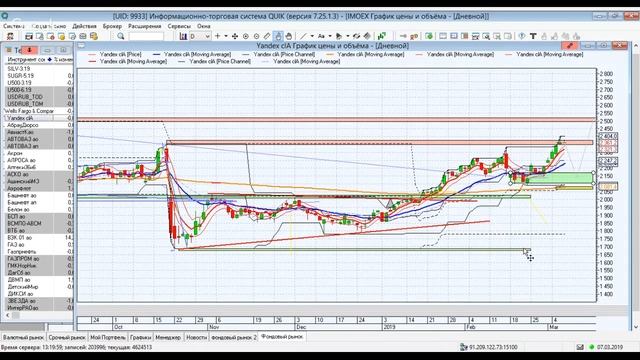Screen dimensions: 640x360
Task: Click the Инструмент column header in left table
Action: pos(26,60)
